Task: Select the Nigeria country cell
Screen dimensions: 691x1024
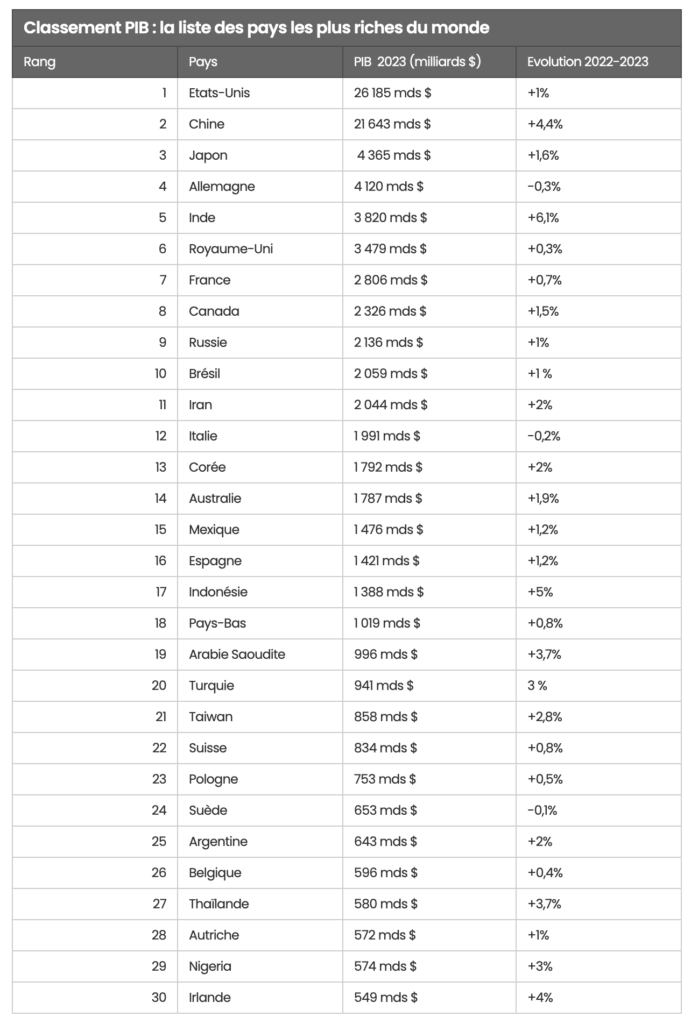Action: (x=210, y=966)
